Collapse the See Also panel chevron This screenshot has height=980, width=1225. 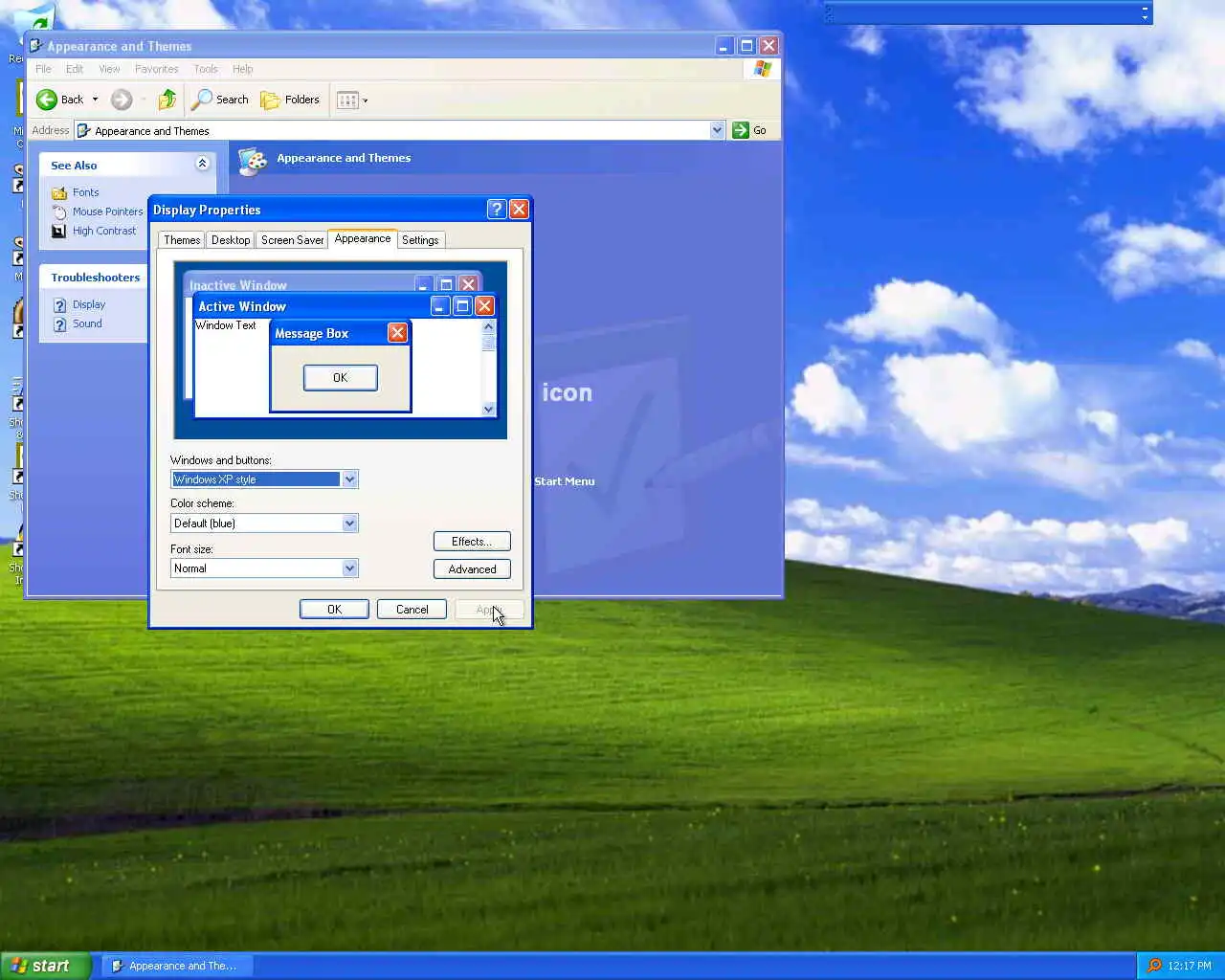[202, 164]
